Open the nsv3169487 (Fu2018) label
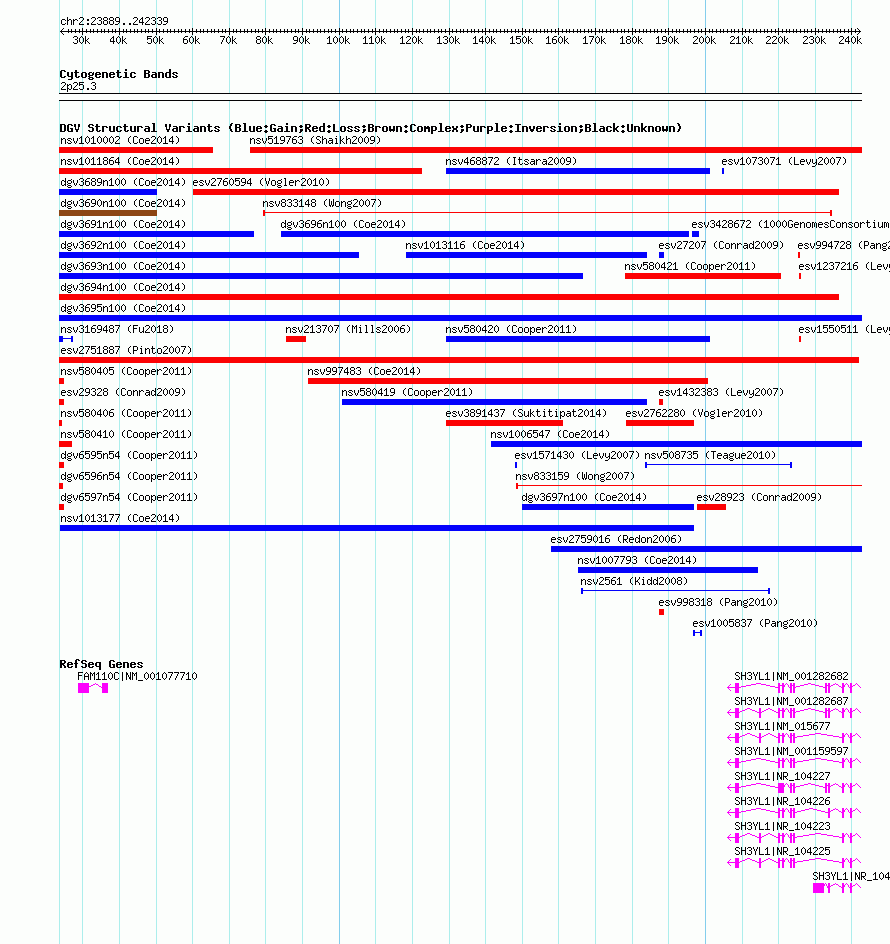Image resolution: width=890 pixels, height=944 pixels. coord(117,329)
